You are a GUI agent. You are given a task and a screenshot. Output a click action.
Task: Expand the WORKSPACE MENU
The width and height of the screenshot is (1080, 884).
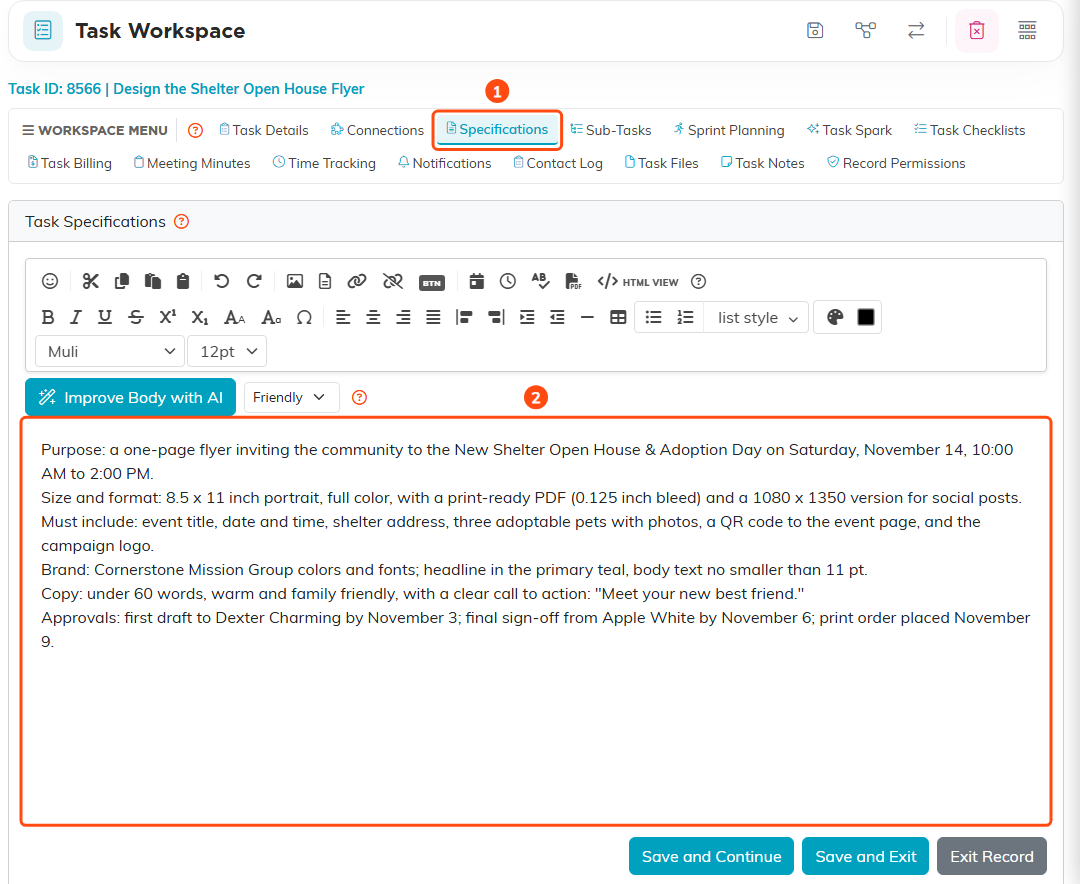(95, 130)
